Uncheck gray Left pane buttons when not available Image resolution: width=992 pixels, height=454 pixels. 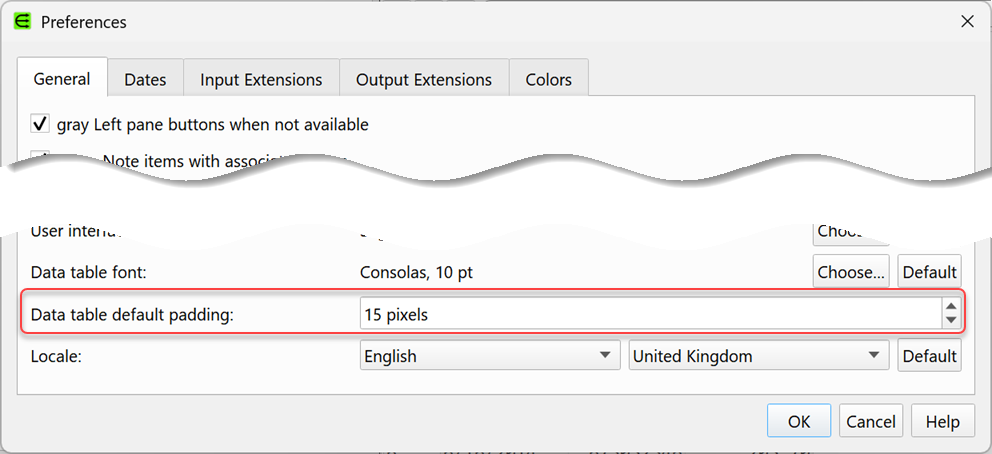(41, 125)
